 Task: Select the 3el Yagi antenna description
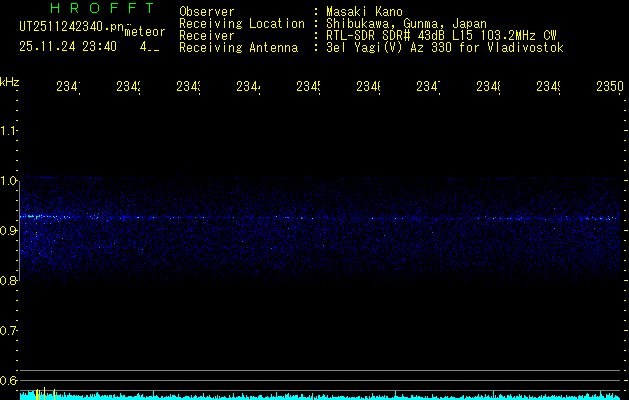pyautogui.click(x=444, y=47)
